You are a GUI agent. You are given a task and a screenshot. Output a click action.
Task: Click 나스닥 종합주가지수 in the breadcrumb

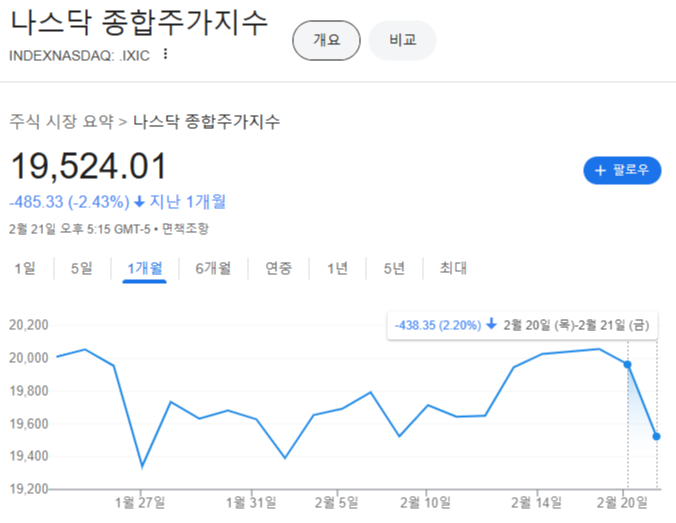coord(206,122)
